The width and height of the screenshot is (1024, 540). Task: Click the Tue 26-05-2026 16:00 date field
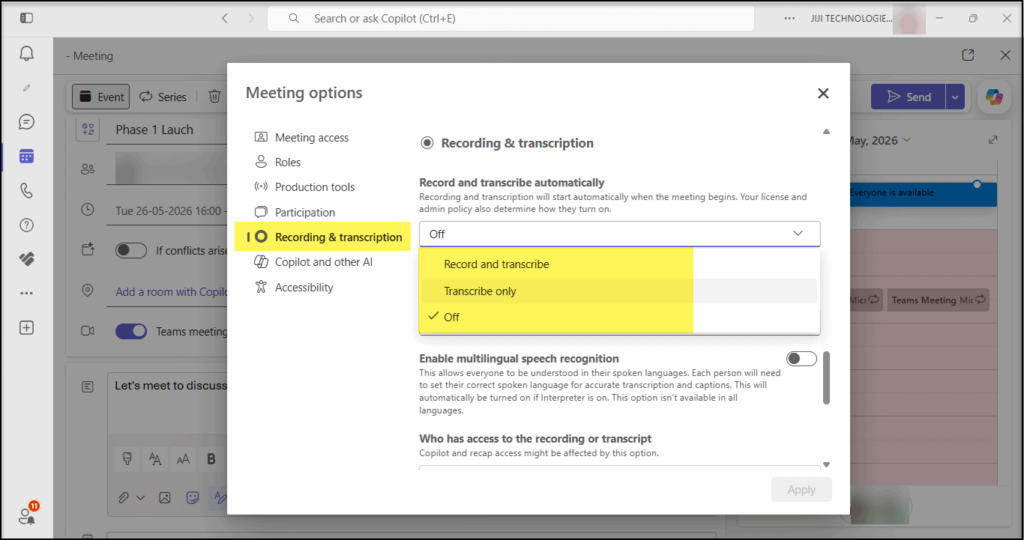pyautogui.click(x=169, y=211)
